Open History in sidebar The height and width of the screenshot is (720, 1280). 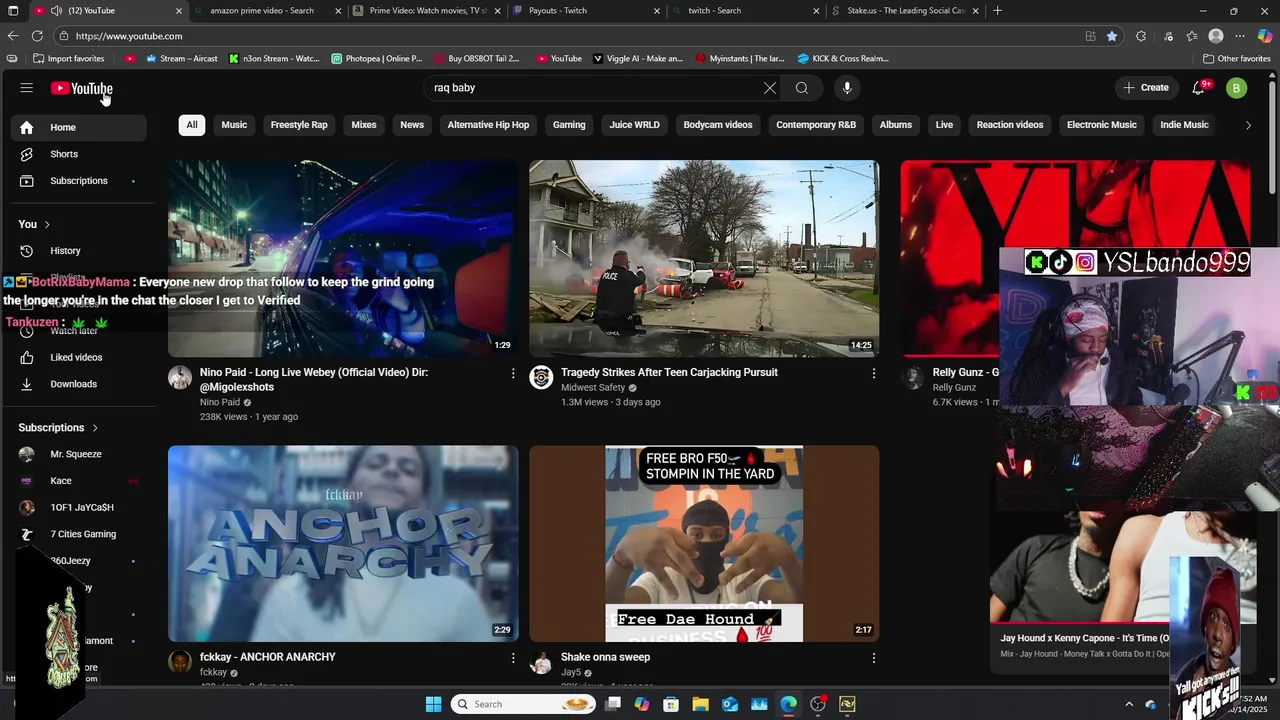tap(78, 251)
